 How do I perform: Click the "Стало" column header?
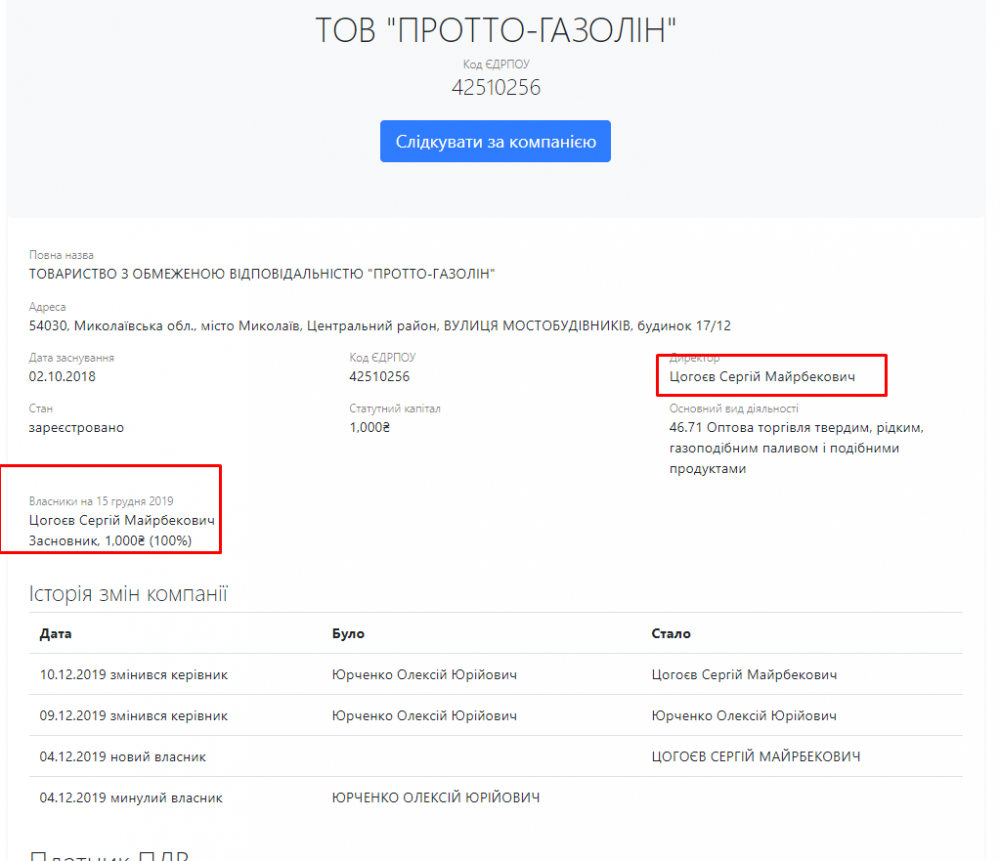(670, 633)
